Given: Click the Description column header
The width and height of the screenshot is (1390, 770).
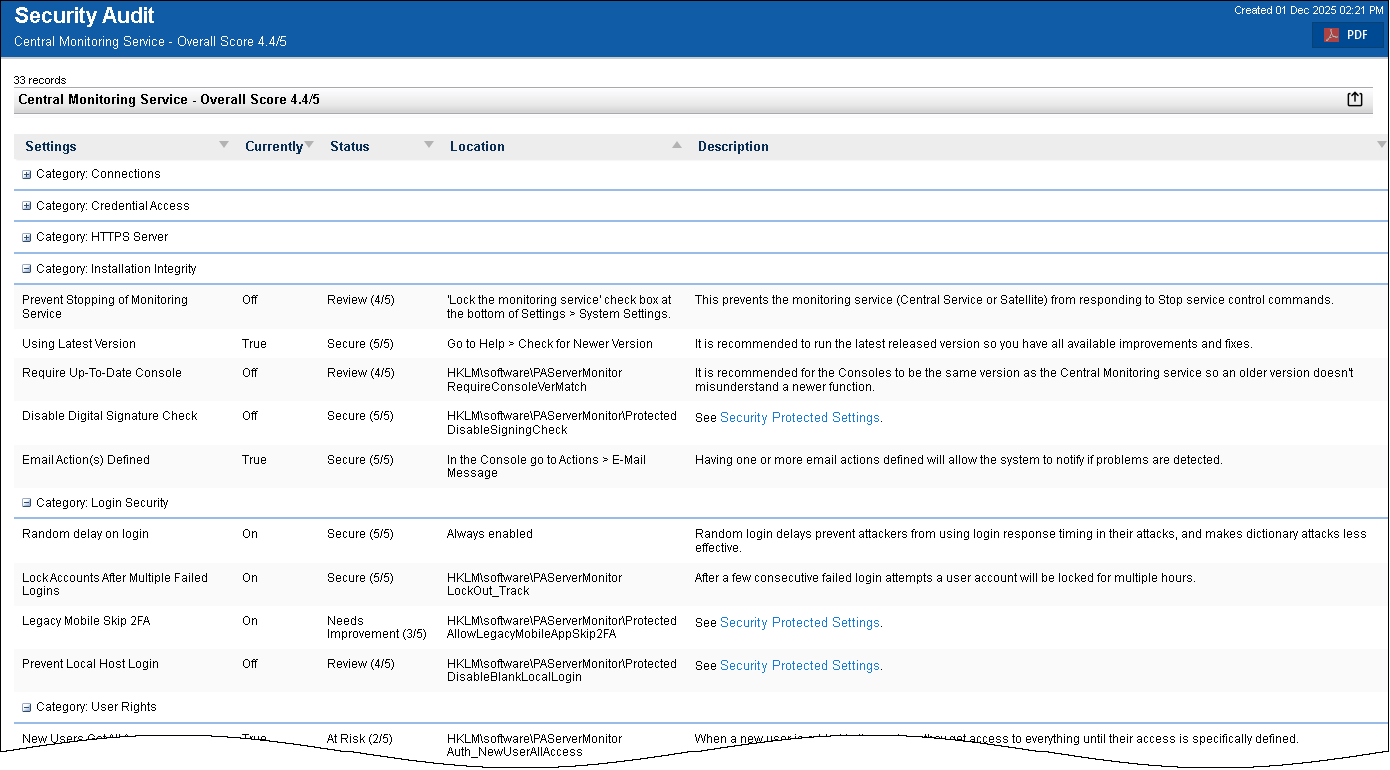Looking at the screenshot, I should point(733,147).
